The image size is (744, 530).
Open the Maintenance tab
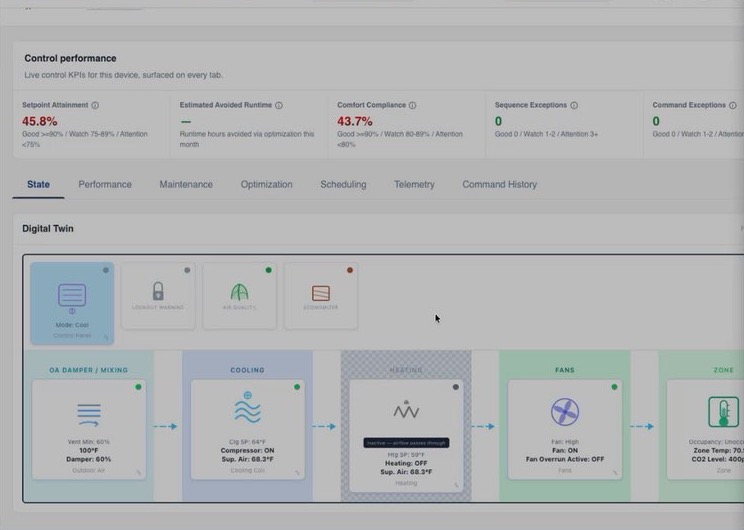186,185
